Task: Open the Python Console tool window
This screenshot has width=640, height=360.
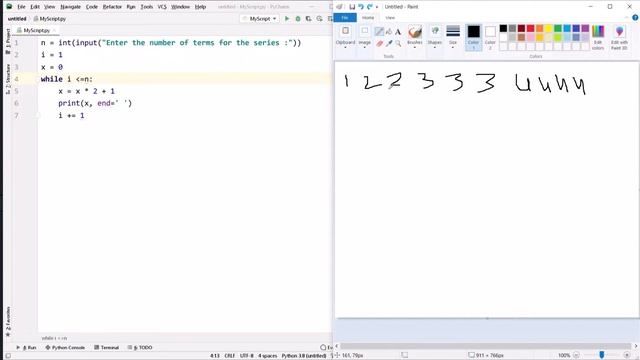Action: pyautogui.click(x=65, y=347)
